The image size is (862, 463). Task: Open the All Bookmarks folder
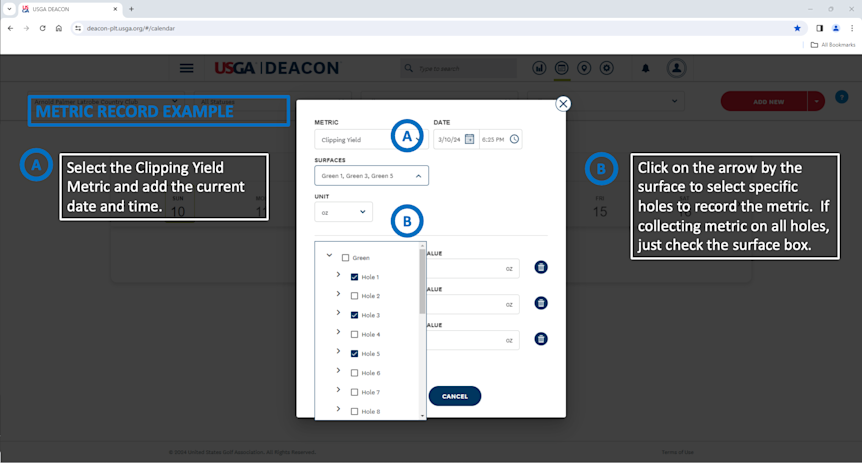pos(833,45)
